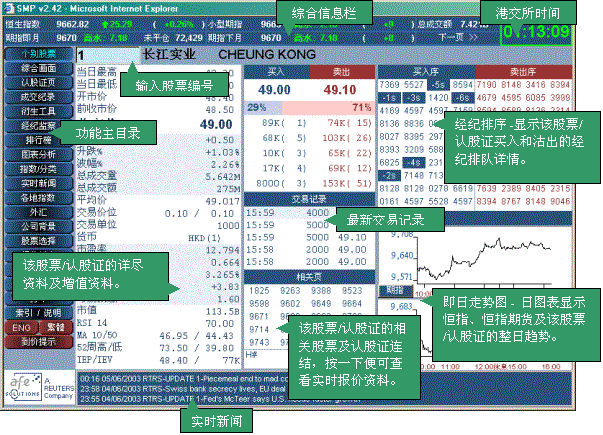Switch language with the ENG button

22,328
